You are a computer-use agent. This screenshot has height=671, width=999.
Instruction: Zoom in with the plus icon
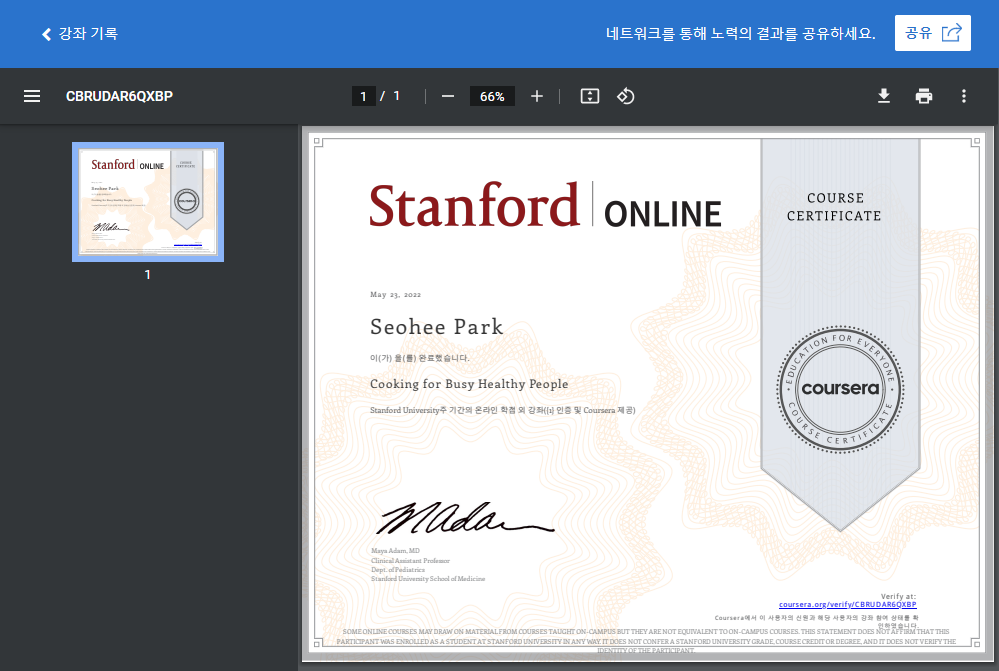[x=537, y=96]
